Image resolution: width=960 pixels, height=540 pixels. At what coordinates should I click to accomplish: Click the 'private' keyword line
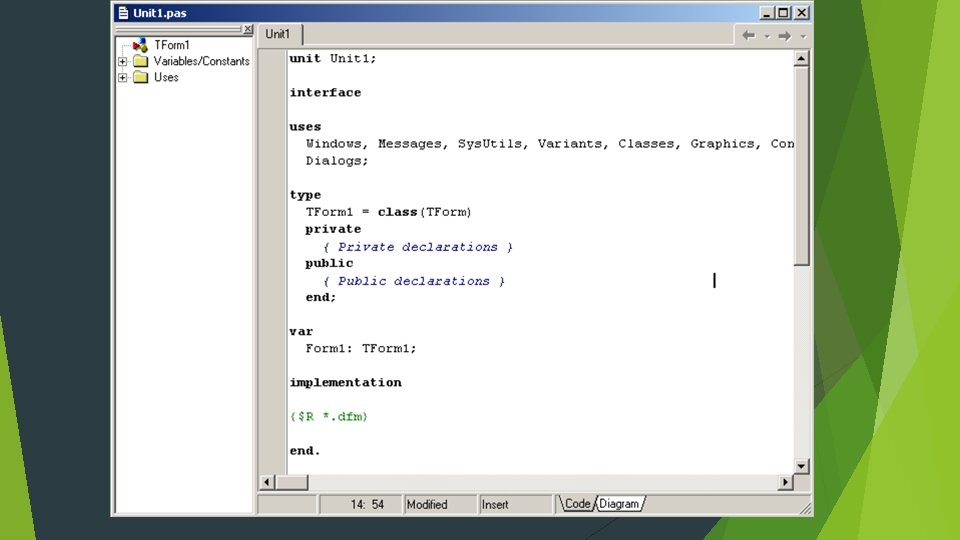click(333, 229)
